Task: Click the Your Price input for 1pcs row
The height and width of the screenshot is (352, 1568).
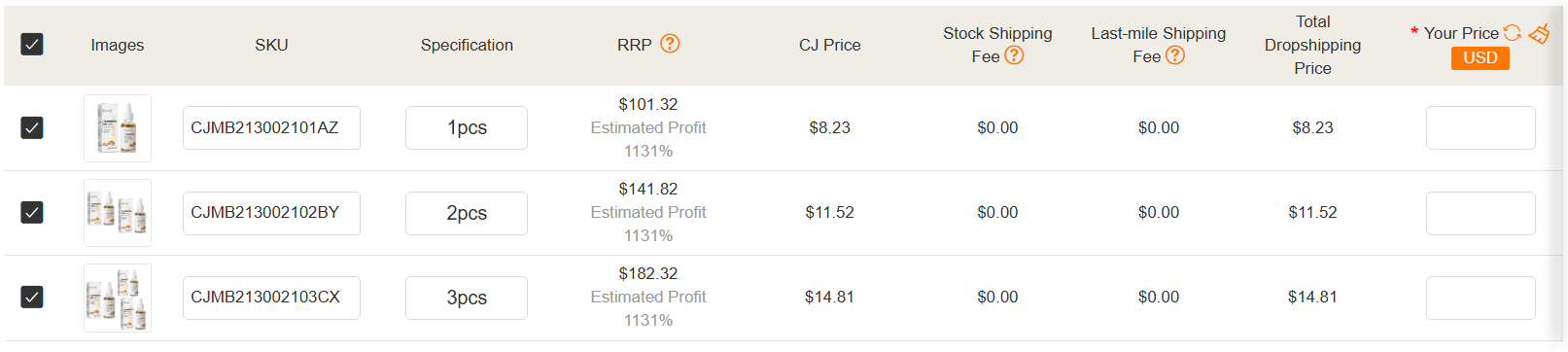Action: pos(1481,127)
